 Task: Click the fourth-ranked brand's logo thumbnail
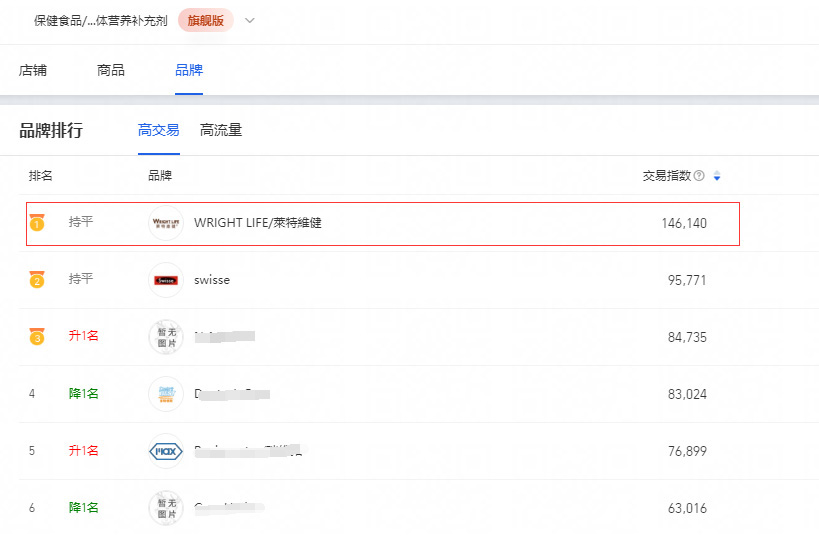pos(166,394)
